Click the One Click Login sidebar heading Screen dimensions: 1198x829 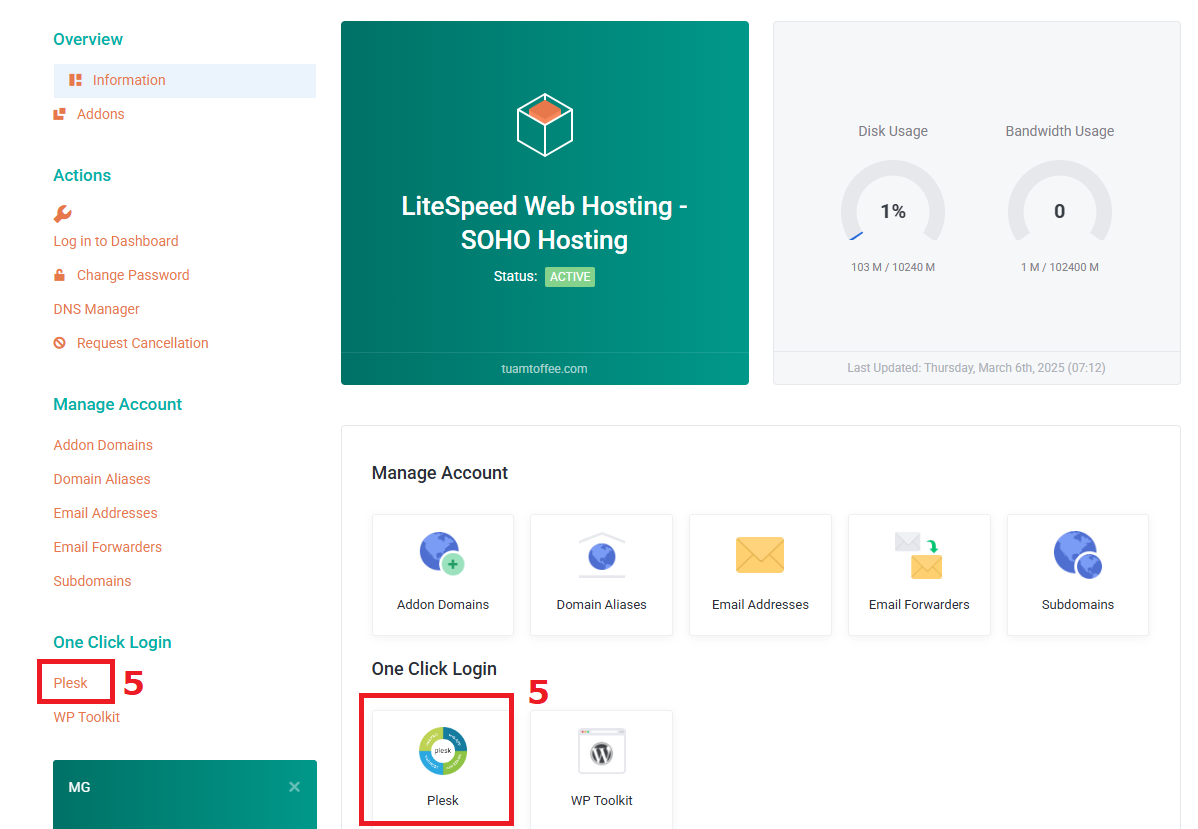click(x=112, y=643)
